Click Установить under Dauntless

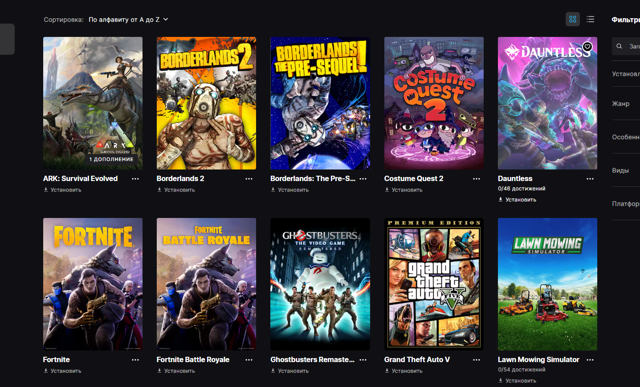(x=517, y=200)
